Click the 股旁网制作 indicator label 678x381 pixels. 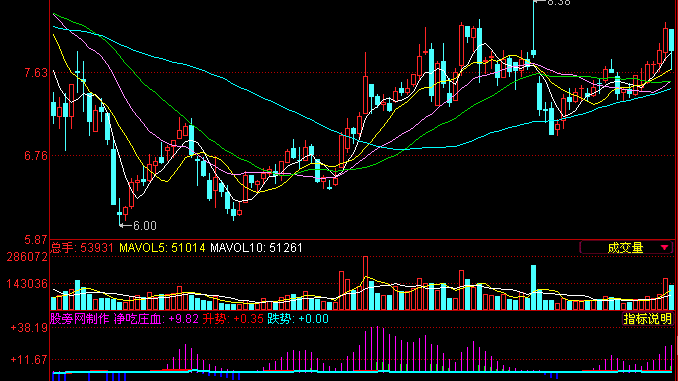click(80, 319)
